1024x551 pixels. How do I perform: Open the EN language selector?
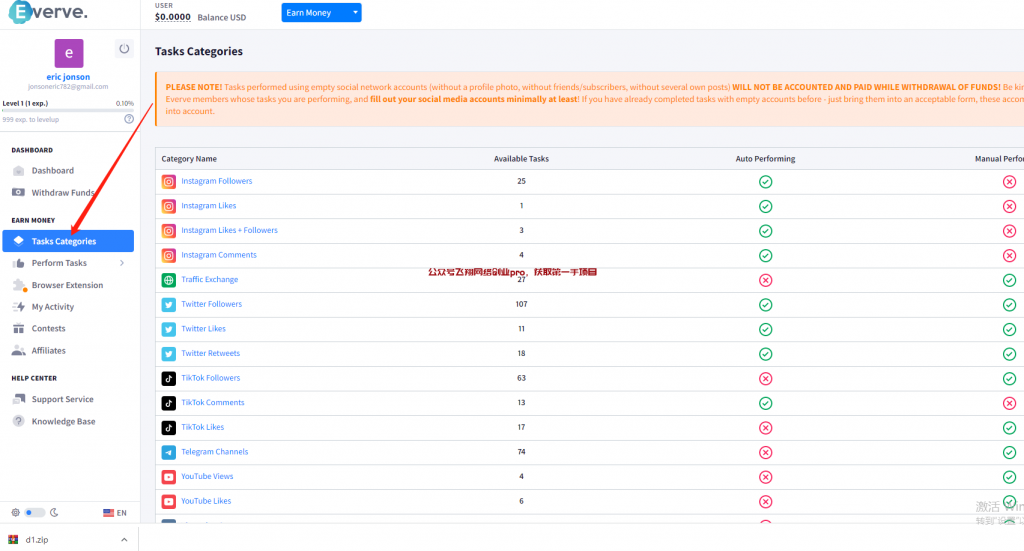[115, 513]
